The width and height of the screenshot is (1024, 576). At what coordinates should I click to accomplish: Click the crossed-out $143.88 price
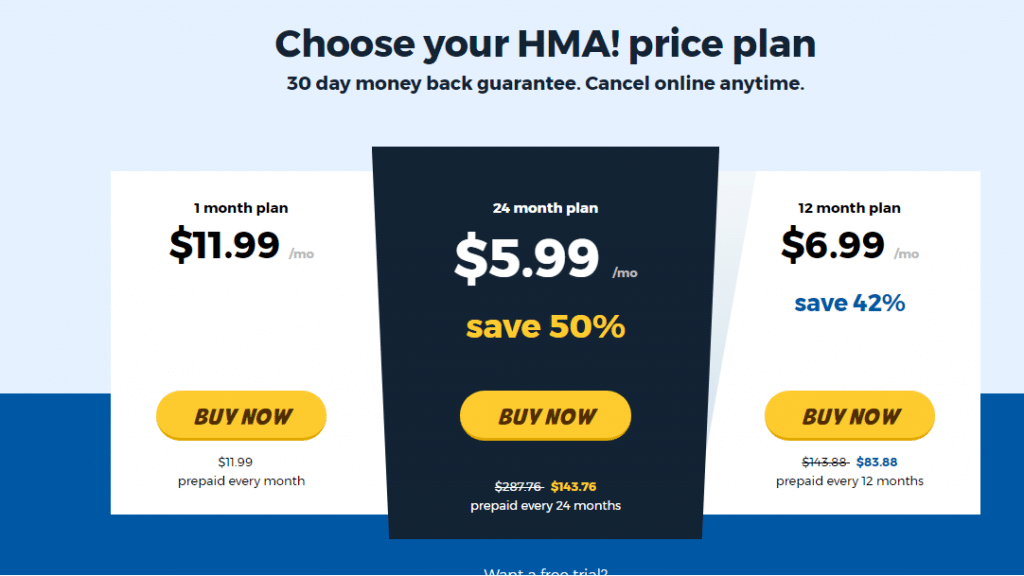pyautogui.click(x=825, y=462)
